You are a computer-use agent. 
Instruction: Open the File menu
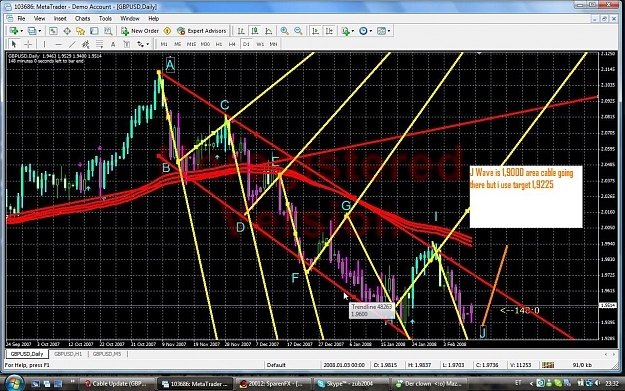[x=21, y=18]
